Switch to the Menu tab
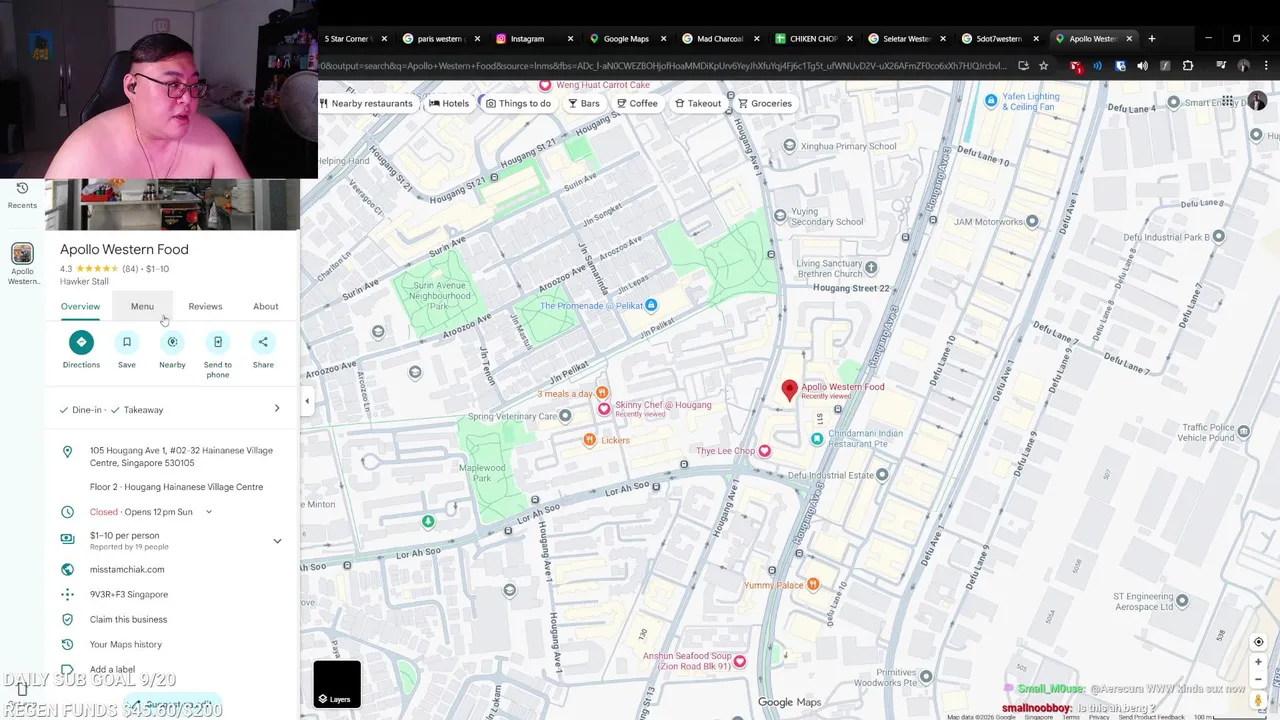The width and height of the screenshot is (1280, 720). pos(142,306)
